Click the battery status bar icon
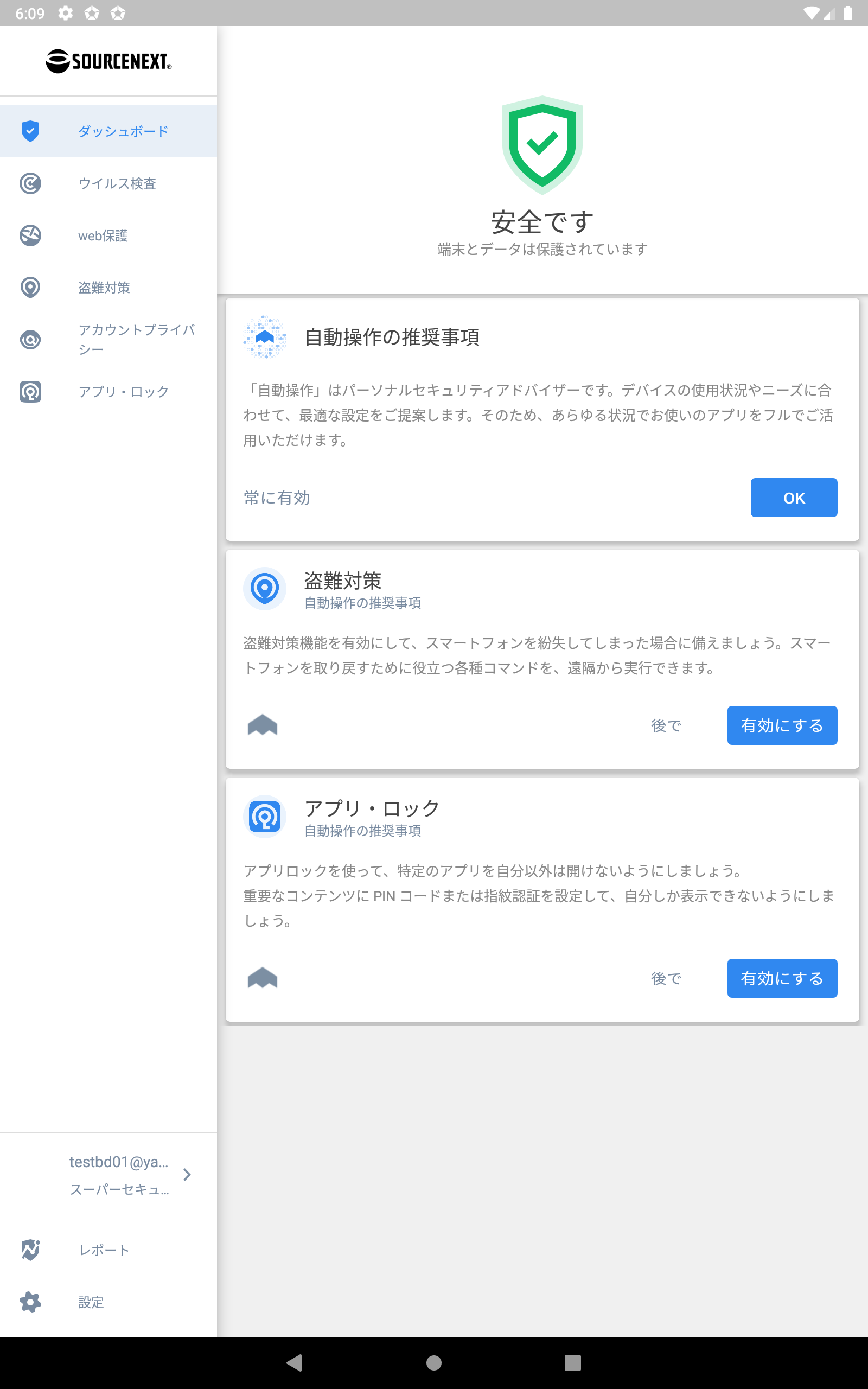868x1389 pixels. point(847,13)
